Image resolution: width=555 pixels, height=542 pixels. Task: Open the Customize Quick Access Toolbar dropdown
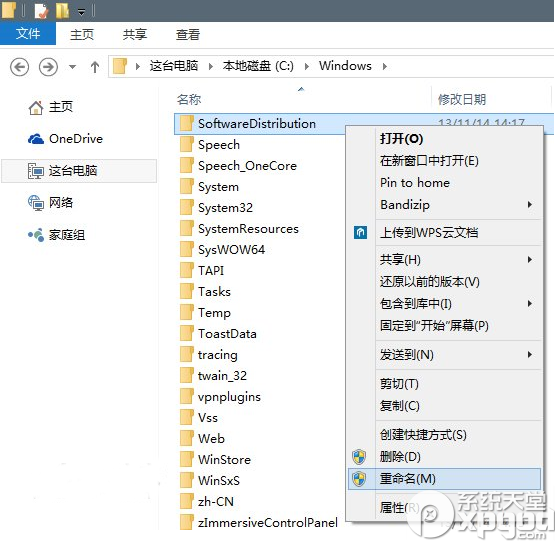(81, 12)
